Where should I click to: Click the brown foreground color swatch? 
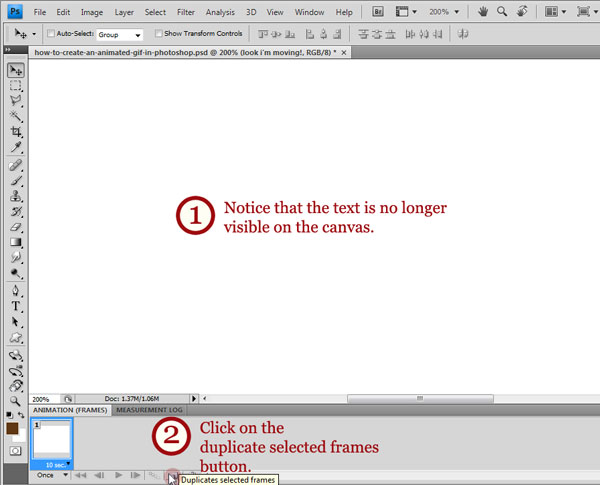12,428
